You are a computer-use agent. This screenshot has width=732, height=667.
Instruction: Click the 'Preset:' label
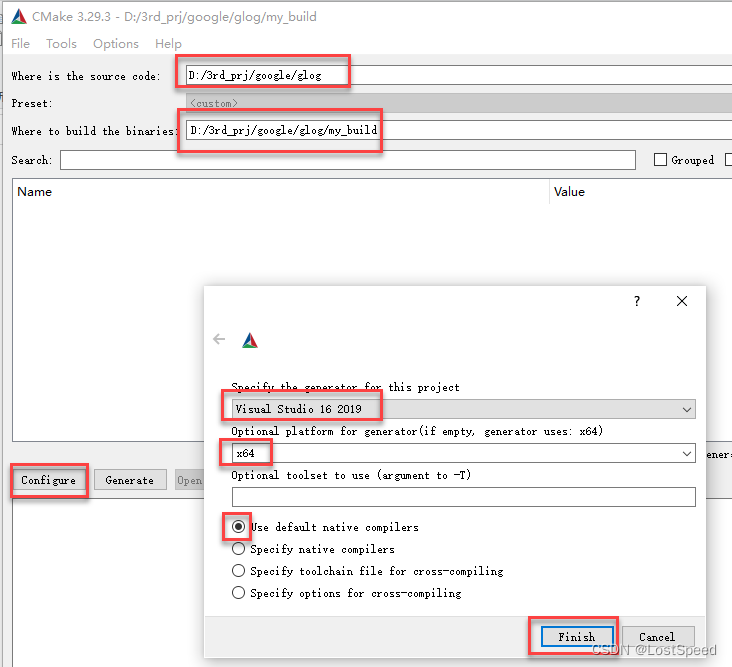pyautogui.click(x=32, y=104)
